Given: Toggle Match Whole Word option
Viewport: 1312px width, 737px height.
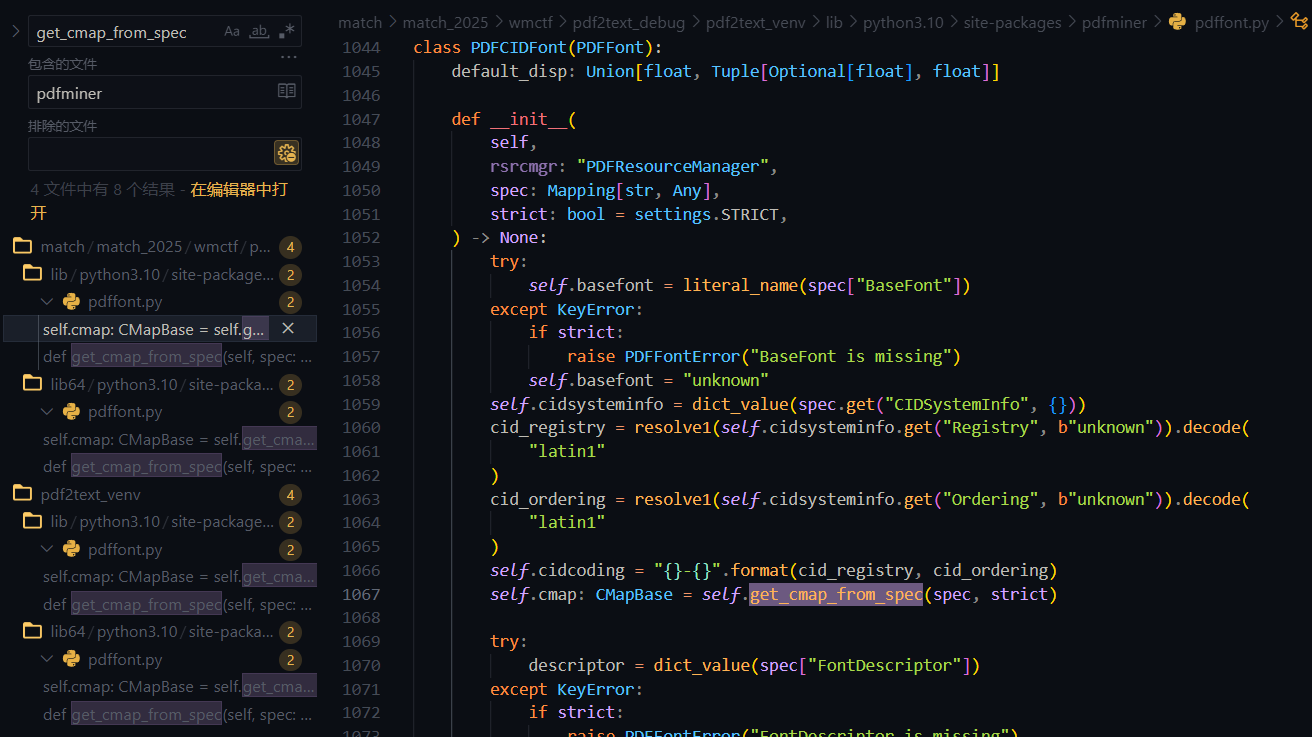Looking at the screenshot, I should tap(259, 32).
